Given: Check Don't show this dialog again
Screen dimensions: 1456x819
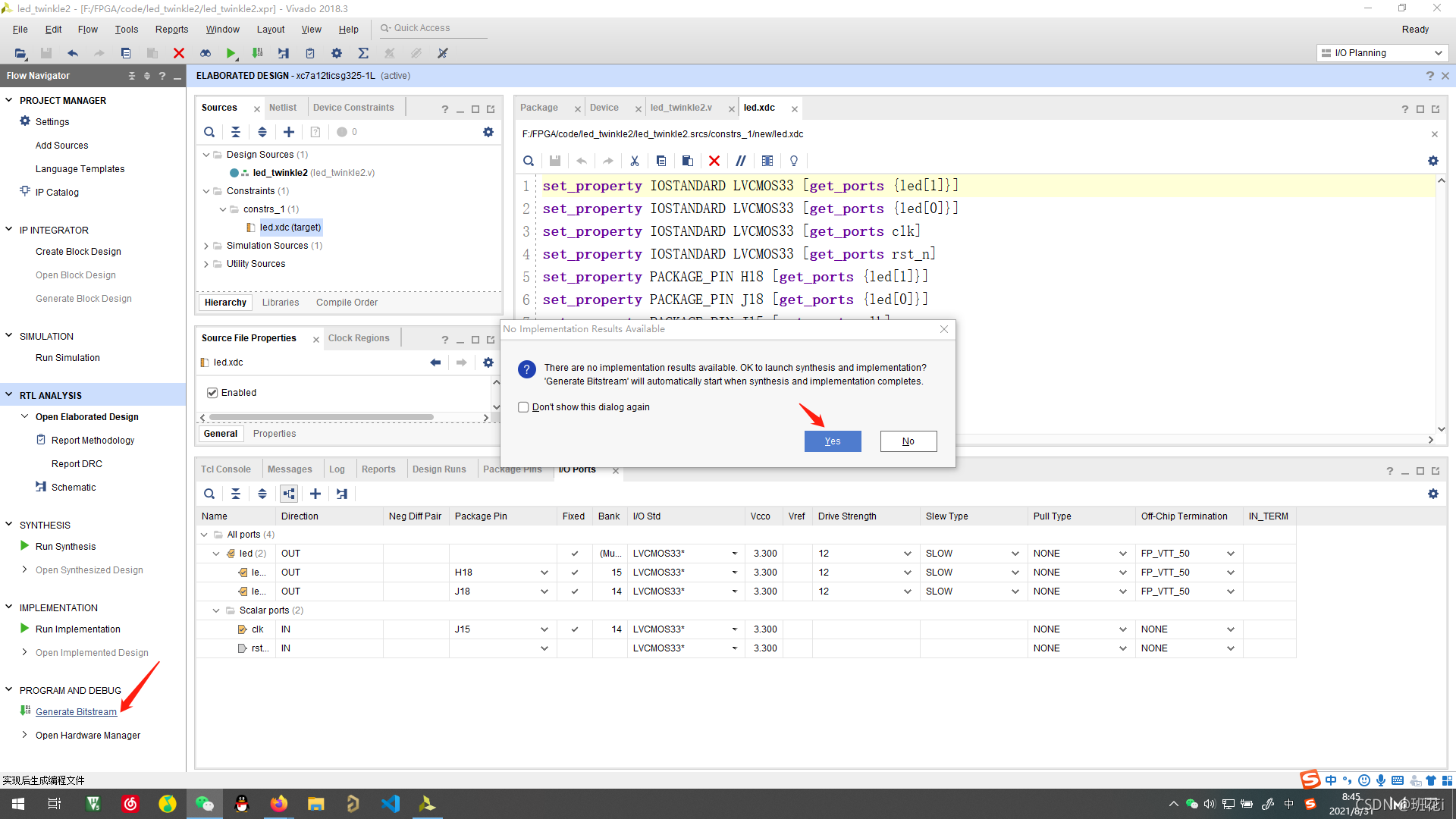Looking at the screenshot, I should pyautogui.click(x=523, y=407).
